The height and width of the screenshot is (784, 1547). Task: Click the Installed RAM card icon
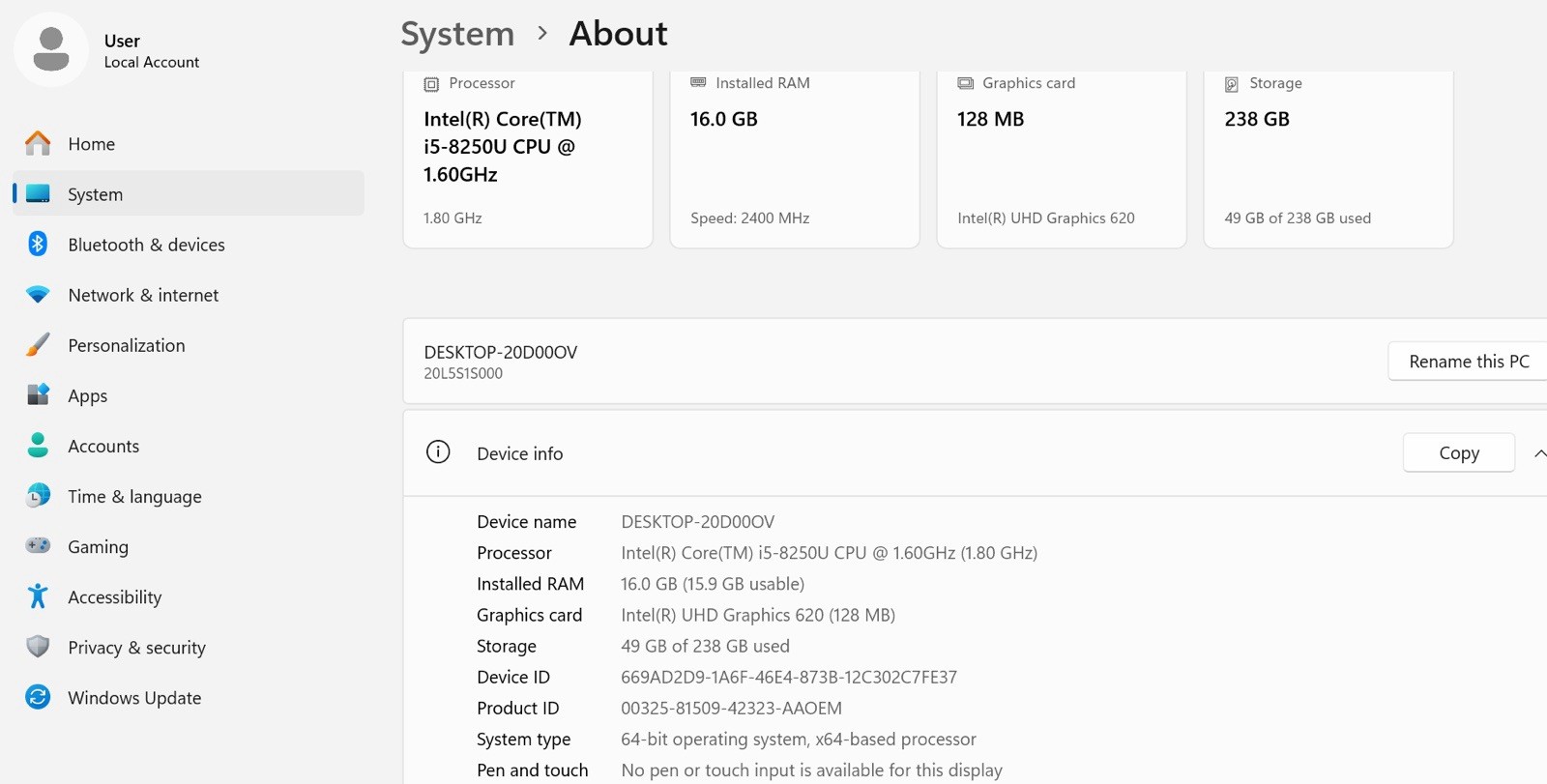click(698, 83)
